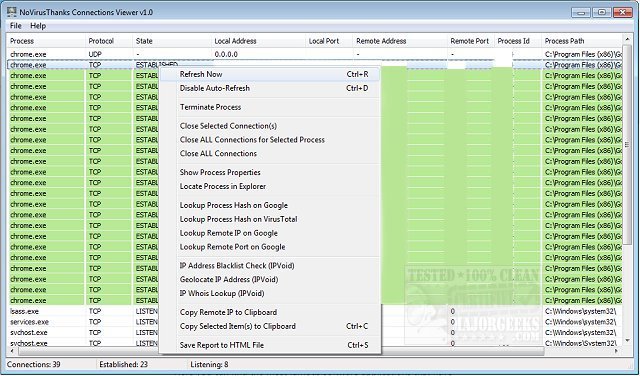Choose Locate Process in Explorer
The height and width of the screenshot is (376, 640).
pyautogui.click(x=269, y=186)
